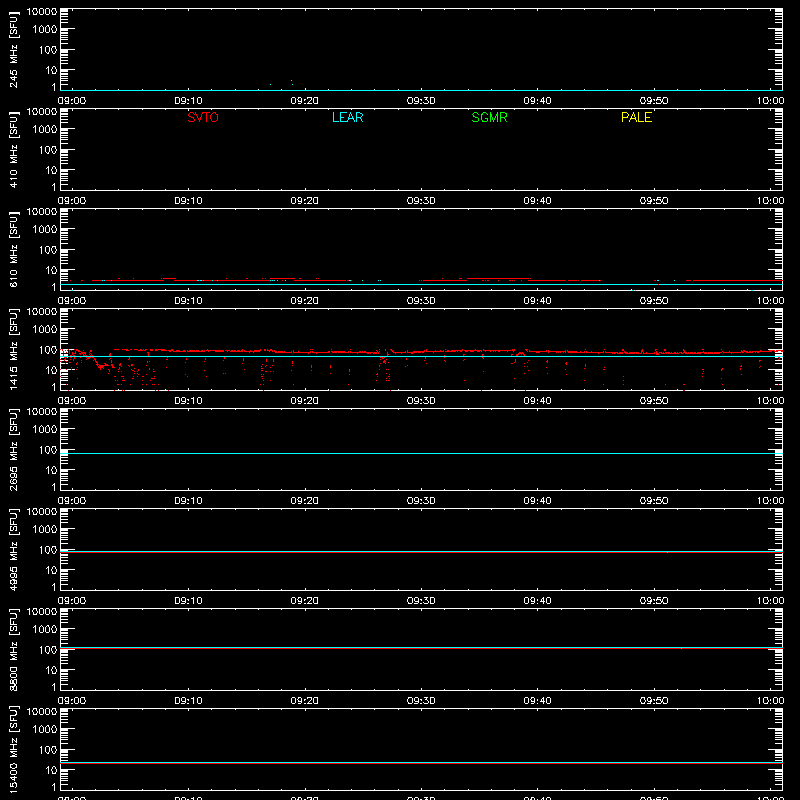Click 09:00 tick below the 610 MHz panel

pos(72,301)
